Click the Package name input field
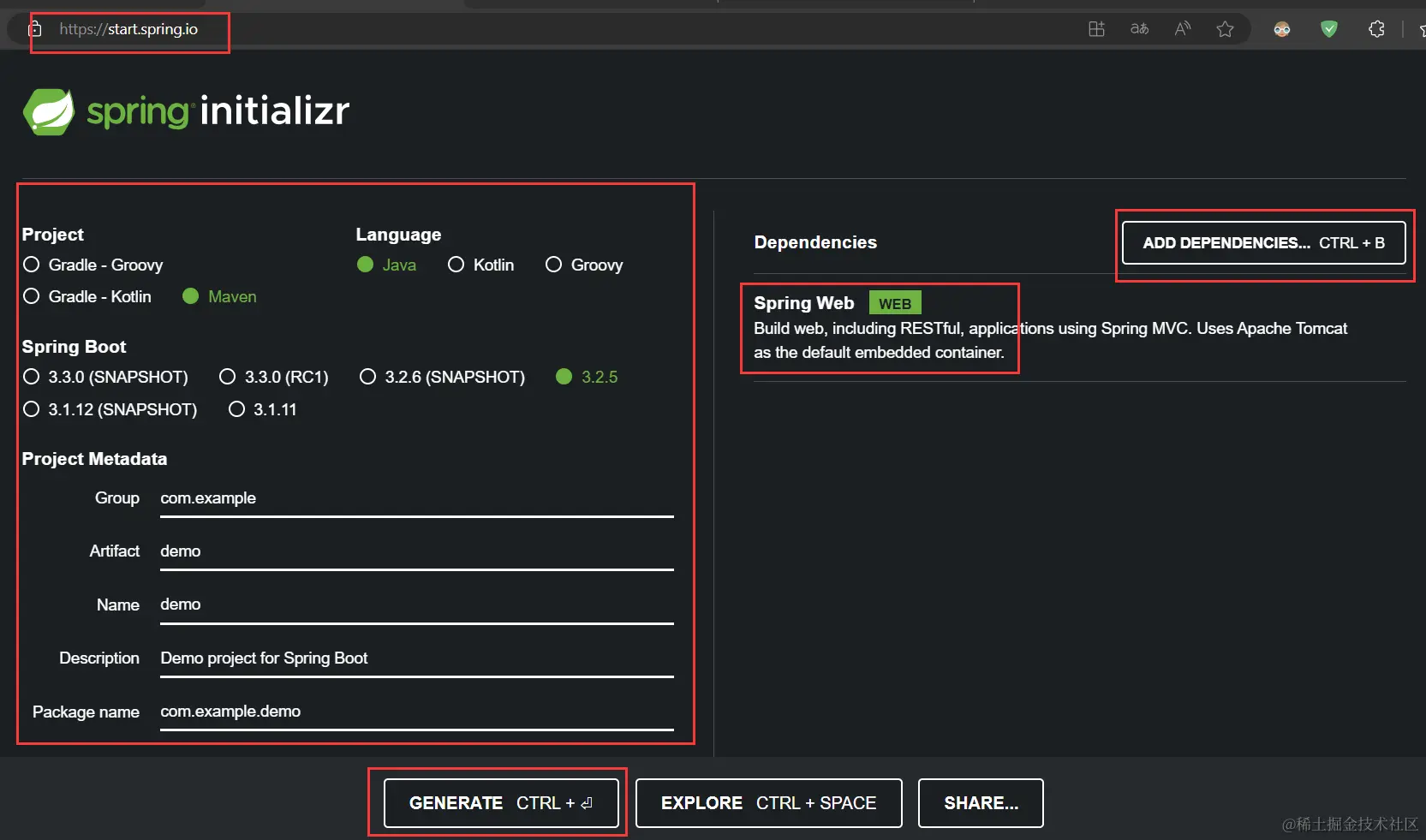Viewport: 1426px width, 840px height. [x=417, y=712]
